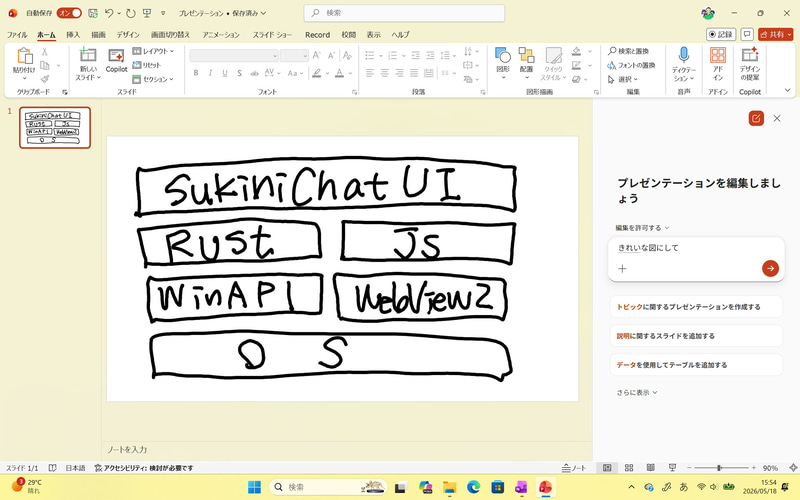Select 説明に関するスライドを追加する suggestion
The width and height of the screenshot is (800, 500).
pyautogui.click(x=696, y=336)
